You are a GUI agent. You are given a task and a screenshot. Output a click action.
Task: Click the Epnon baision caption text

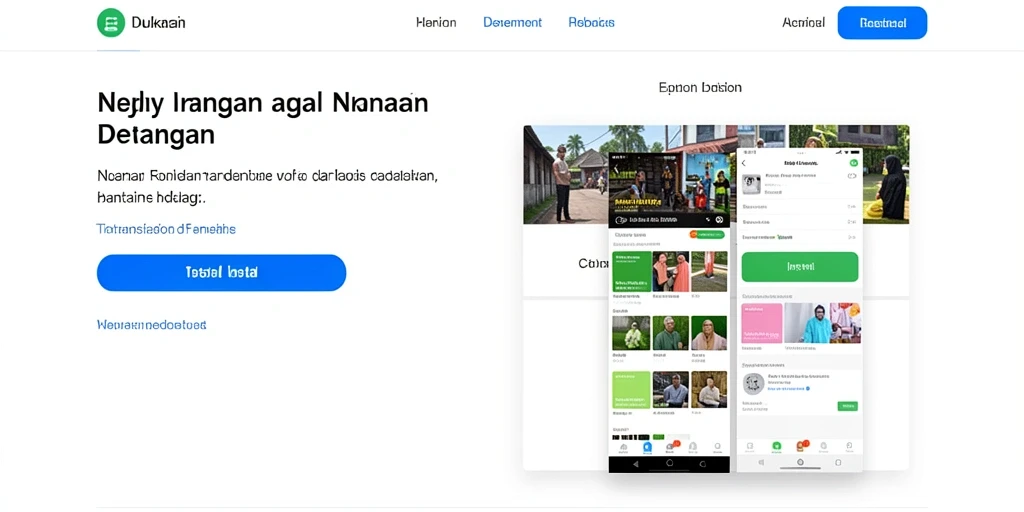coord(700,87)
